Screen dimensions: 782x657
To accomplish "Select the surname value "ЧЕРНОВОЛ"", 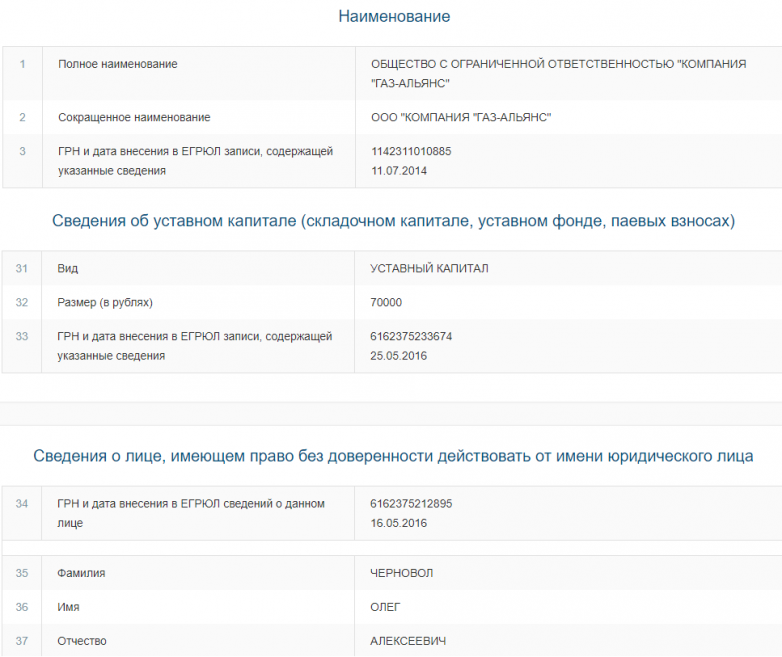I will tap(402, 573).
